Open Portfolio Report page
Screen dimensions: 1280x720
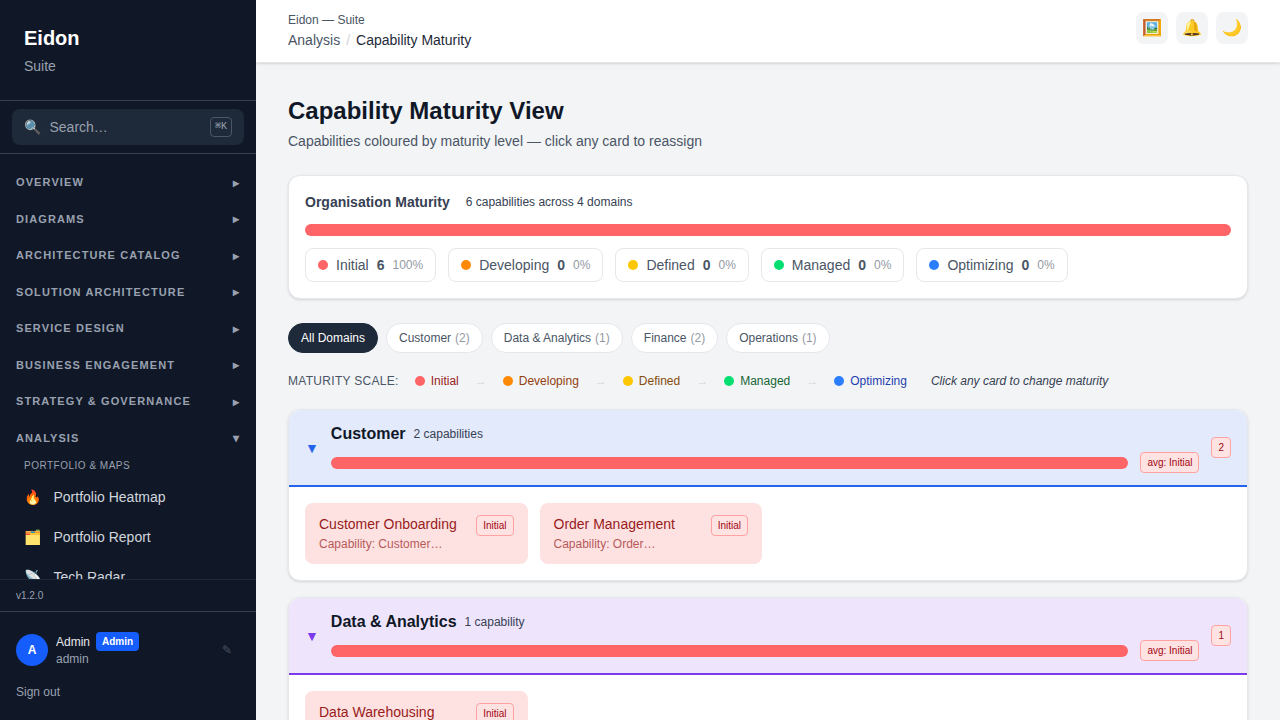click(128, 537)
